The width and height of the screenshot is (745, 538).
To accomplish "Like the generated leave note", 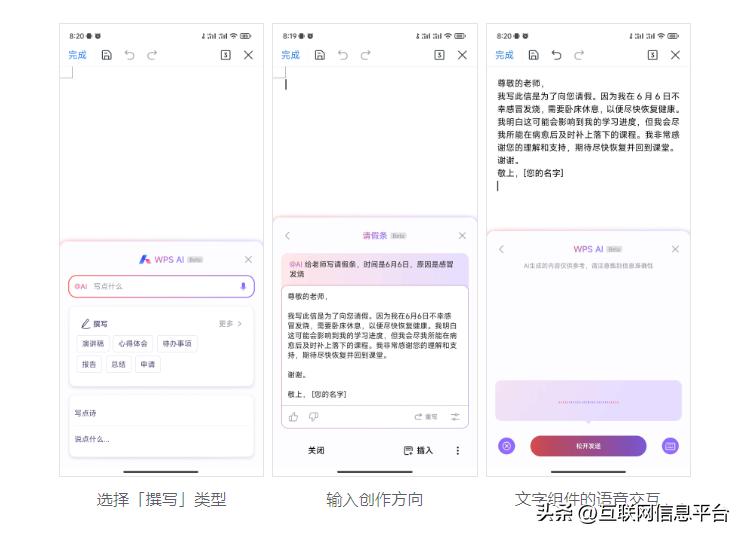I will (294, 417).
